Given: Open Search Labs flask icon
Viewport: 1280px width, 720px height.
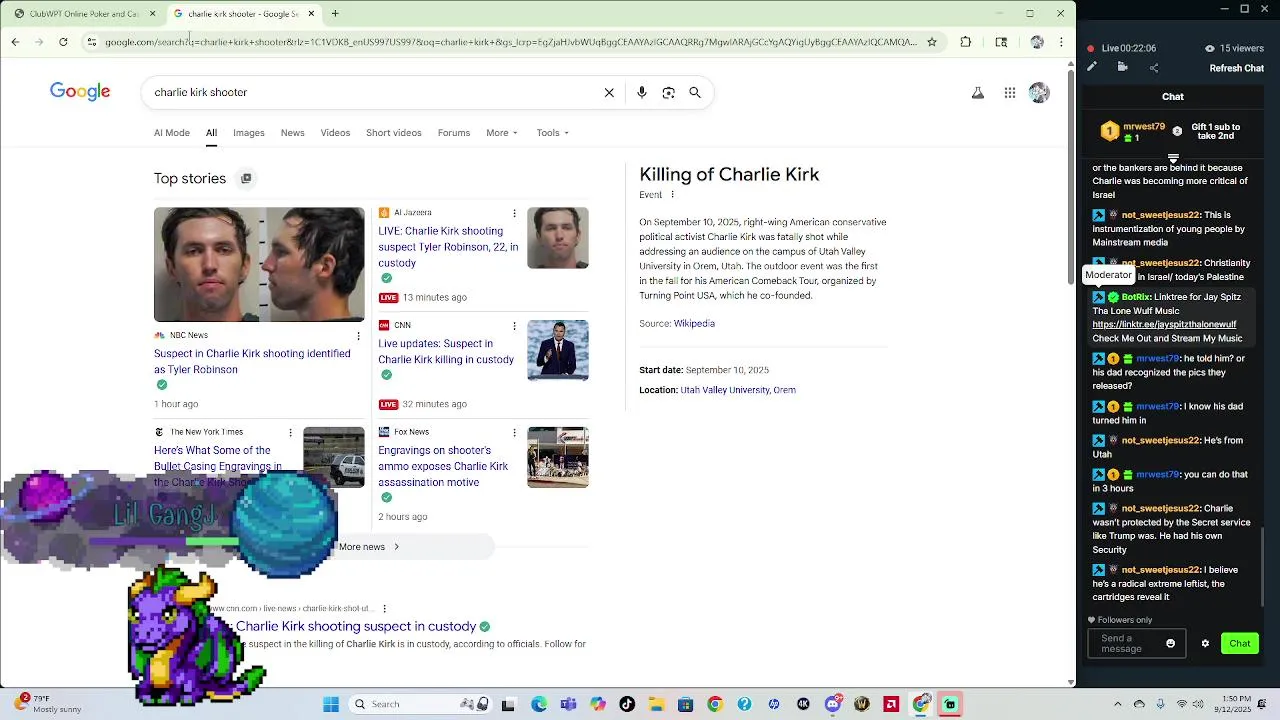Looking at the screenshot, I should coord(978,93).
